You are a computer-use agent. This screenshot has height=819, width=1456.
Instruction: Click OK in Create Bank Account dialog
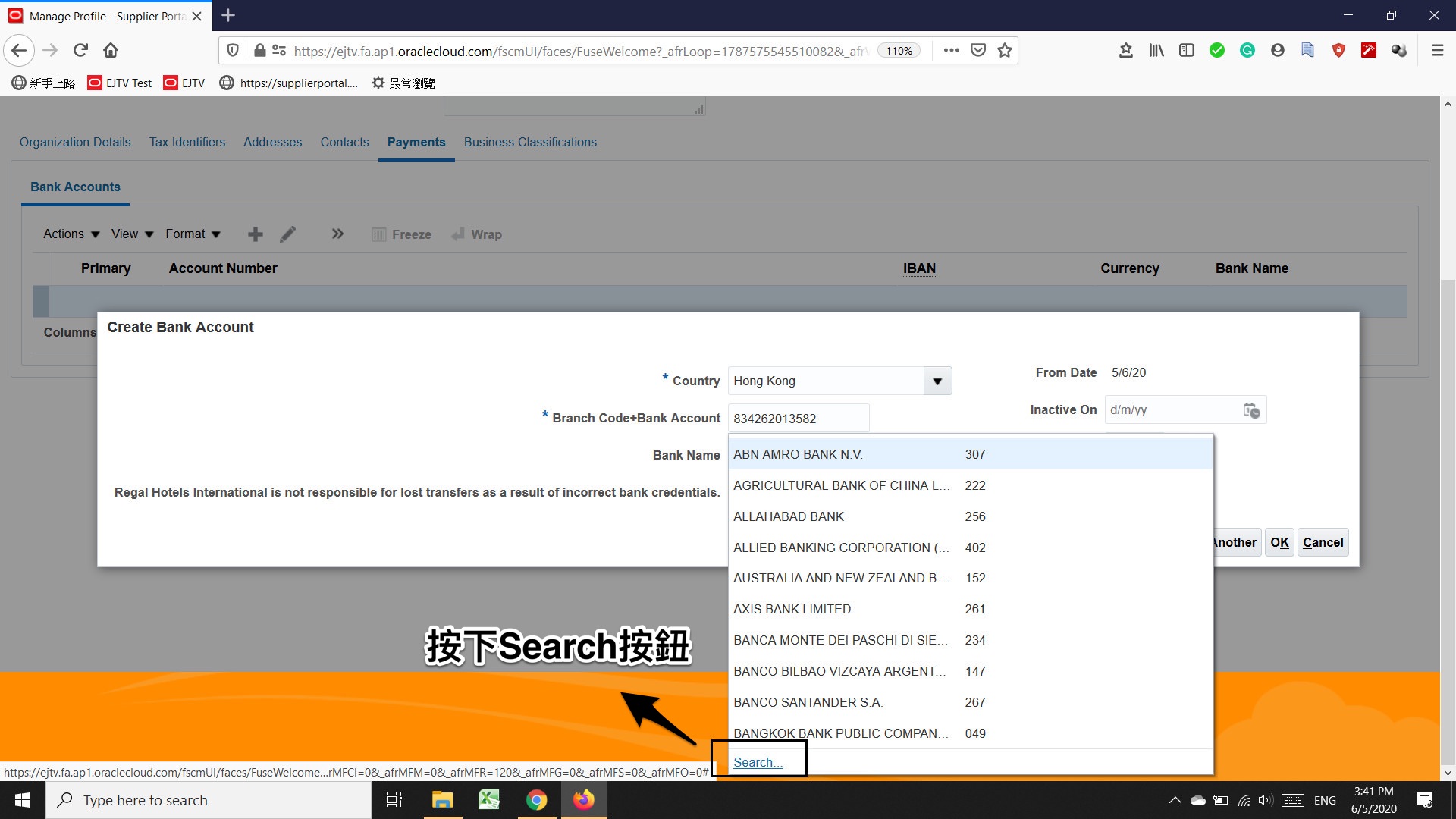click(1279, 543)
